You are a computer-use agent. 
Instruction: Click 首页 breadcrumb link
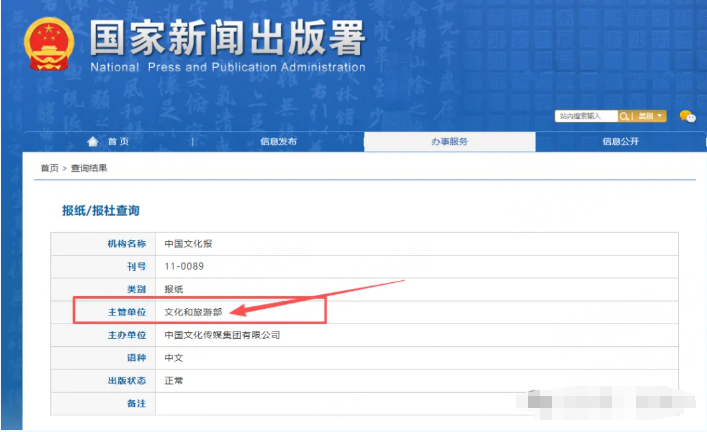(50, 168)
